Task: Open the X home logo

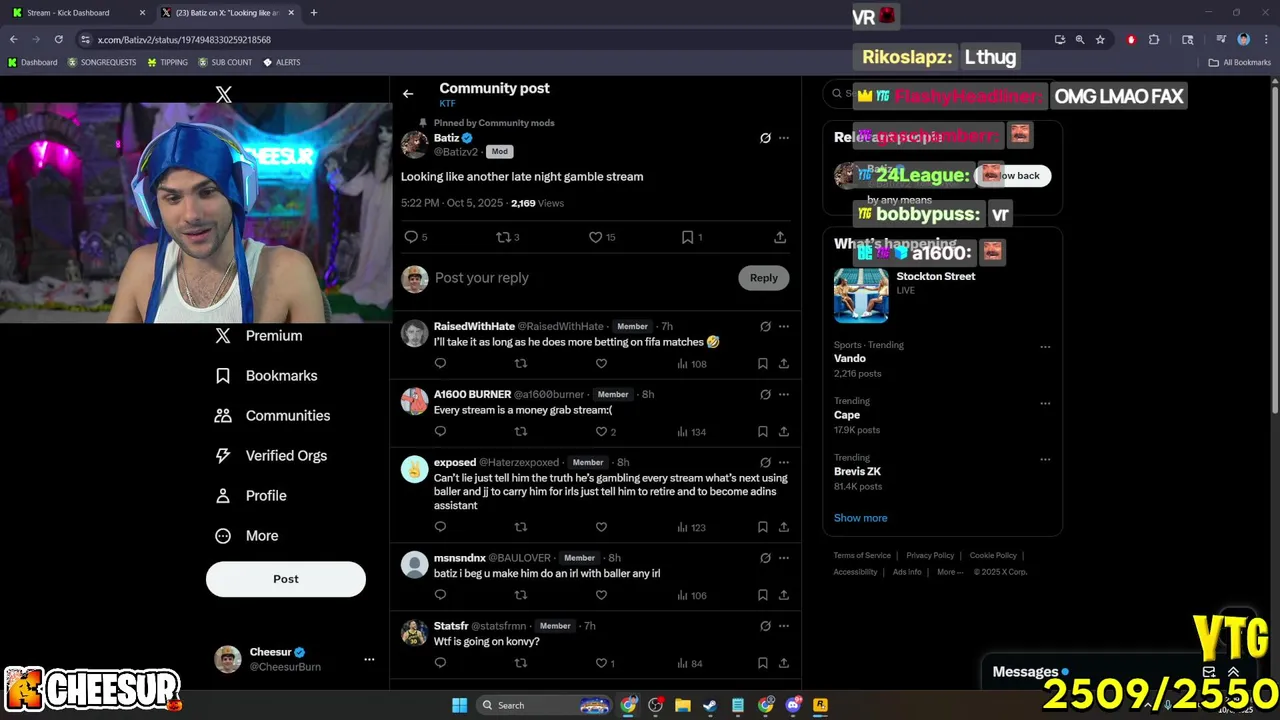Action: tap(223, 94)
